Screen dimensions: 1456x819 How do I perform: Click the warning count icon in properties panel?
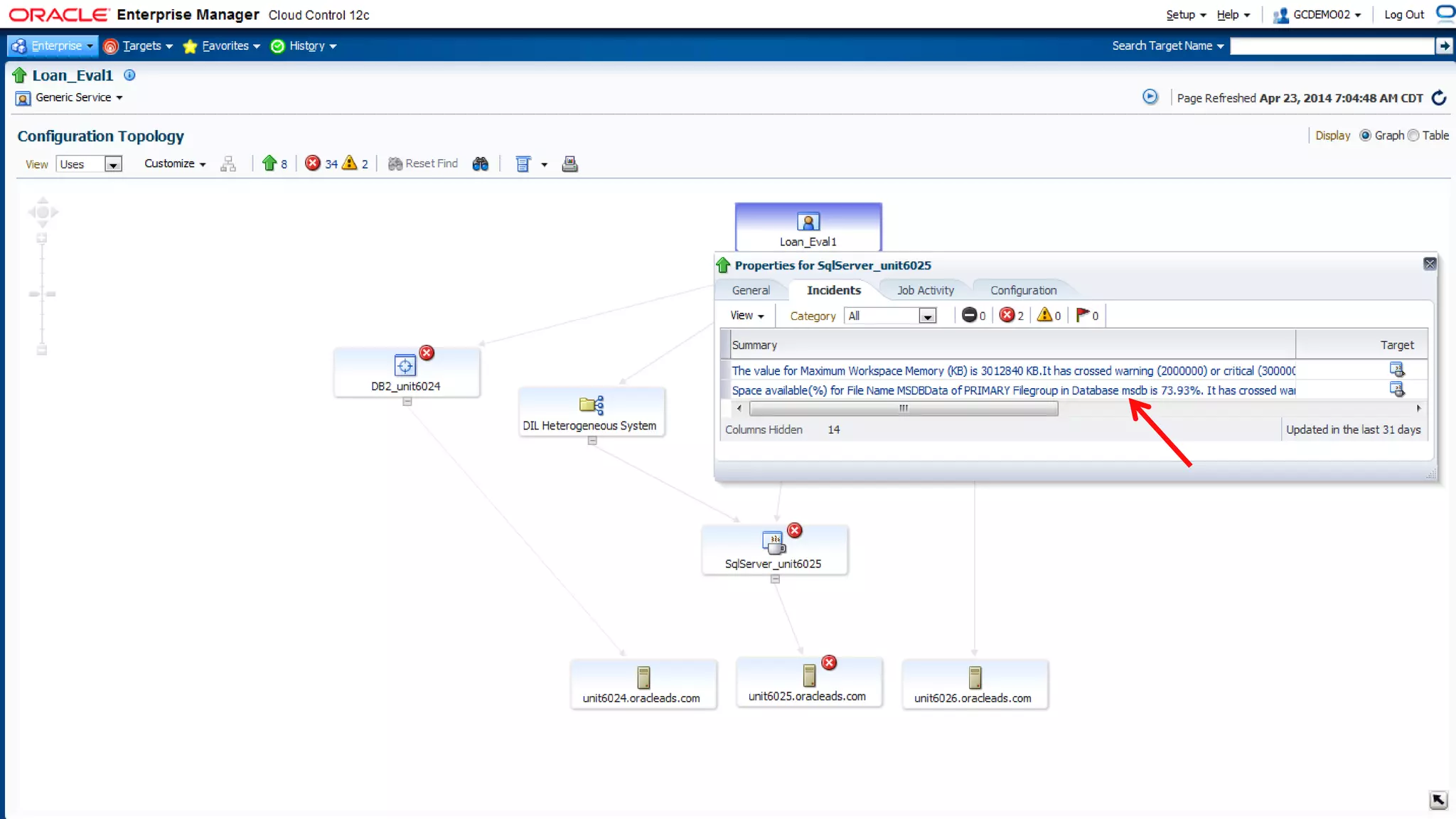click(x=1044, y=314)
